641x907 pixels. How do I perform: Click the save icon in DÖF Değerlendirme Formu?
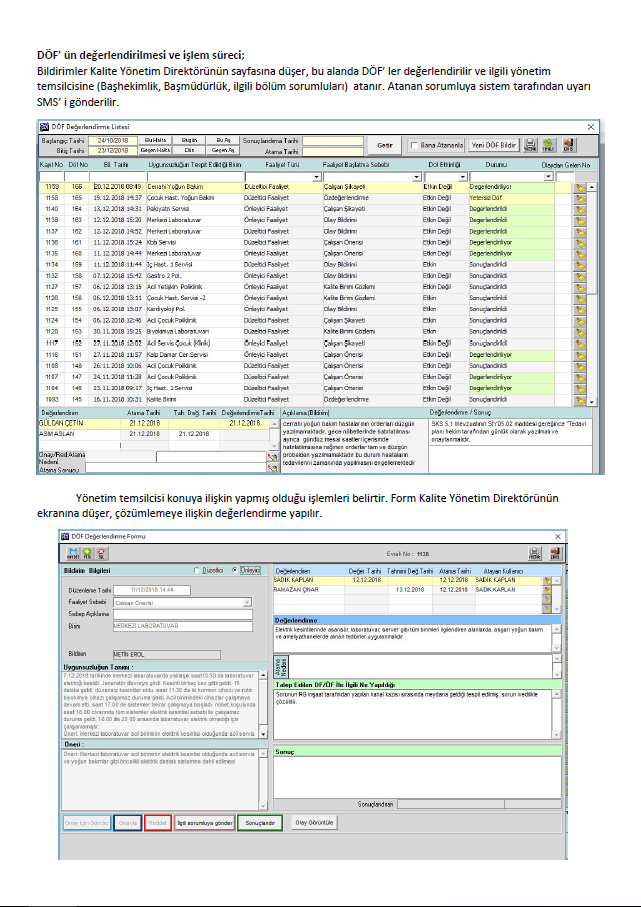(x=72, y=552)
